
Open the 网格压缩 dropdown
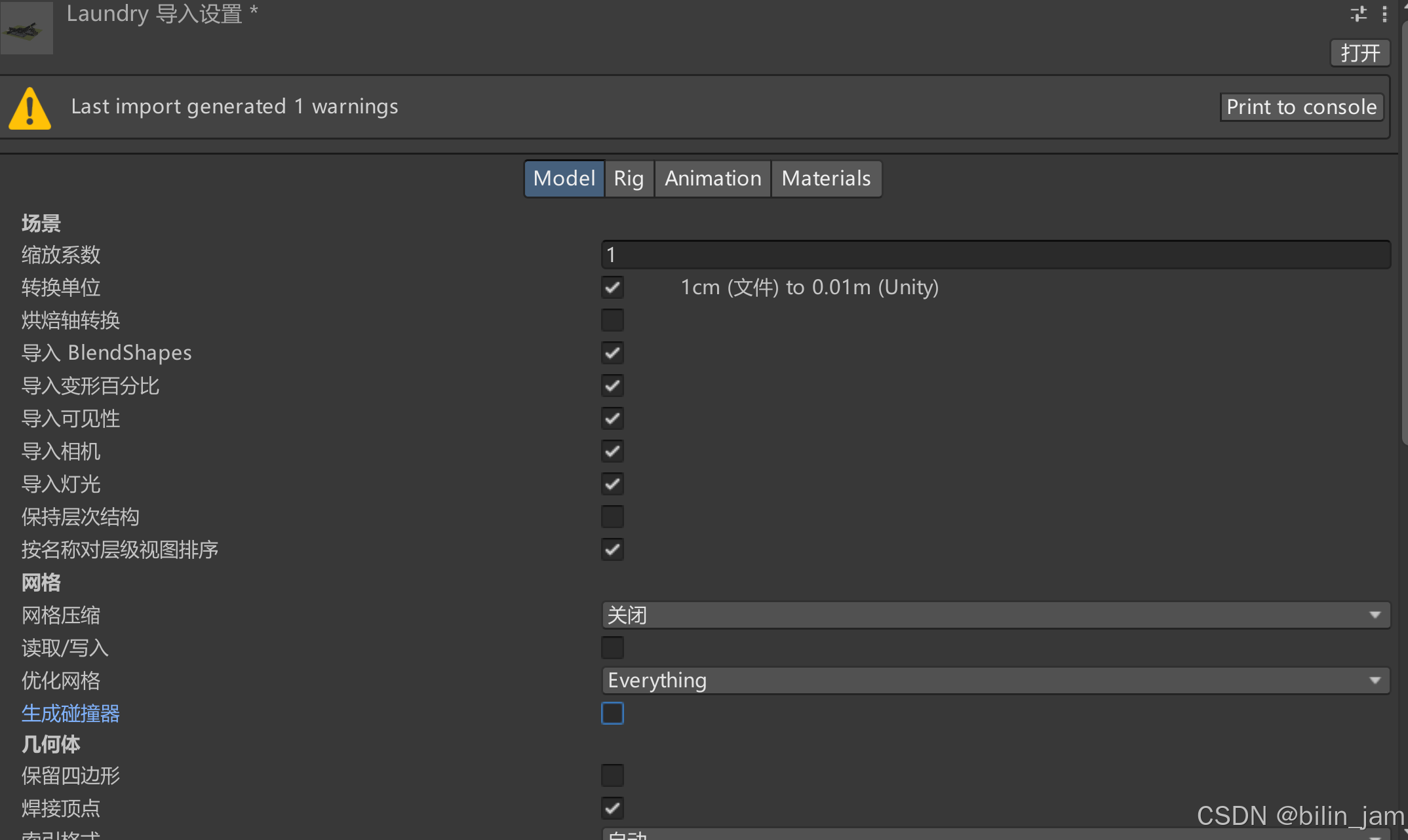pos(995,615)
